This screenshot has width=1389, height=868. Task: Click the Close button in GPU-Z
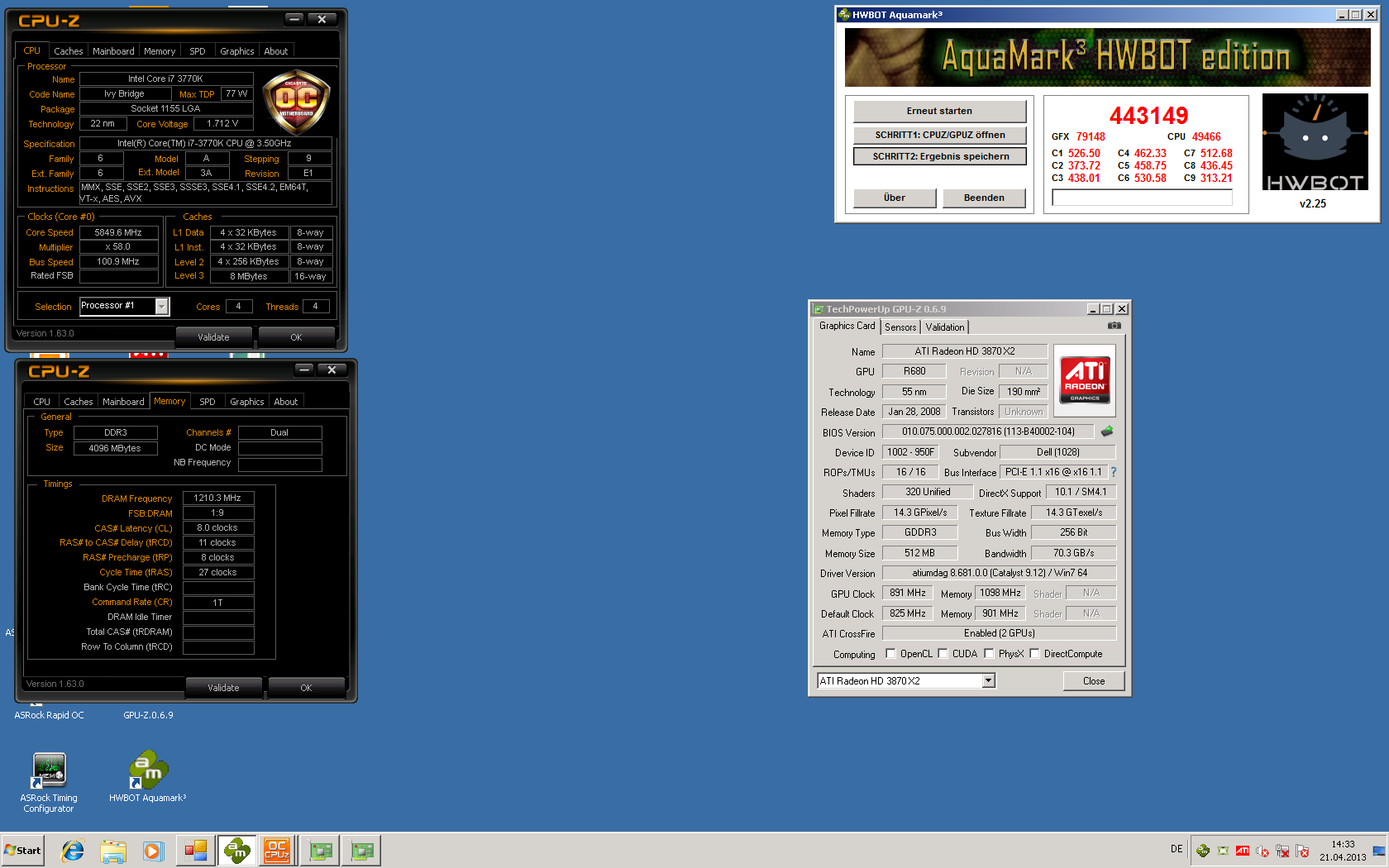pos(1094,681)
